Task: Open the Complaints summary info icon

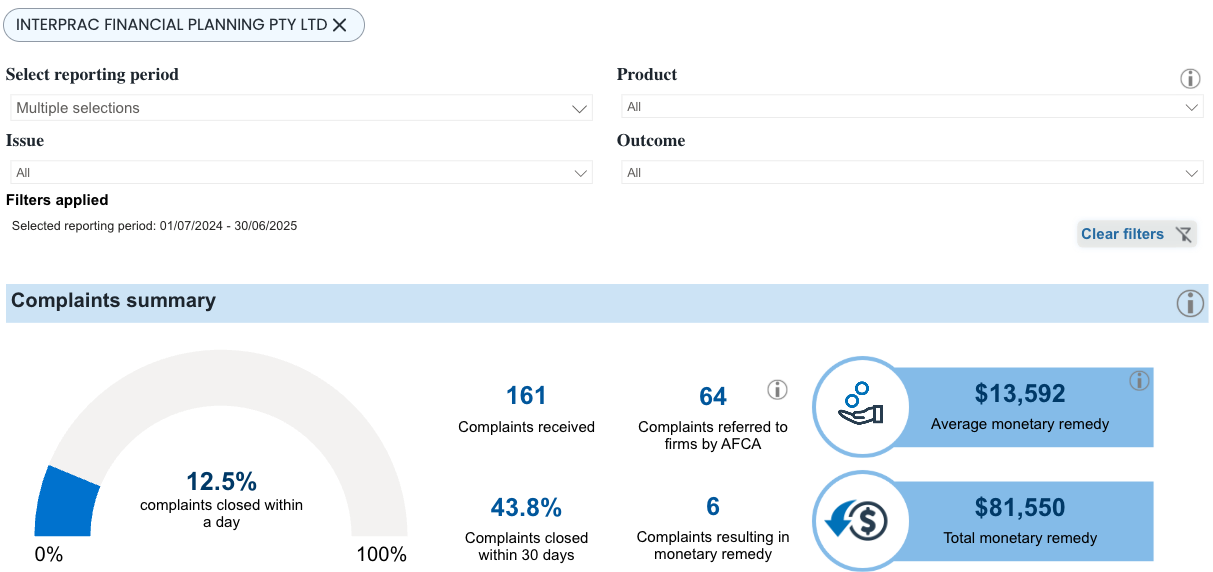Action: point(1189,303)
